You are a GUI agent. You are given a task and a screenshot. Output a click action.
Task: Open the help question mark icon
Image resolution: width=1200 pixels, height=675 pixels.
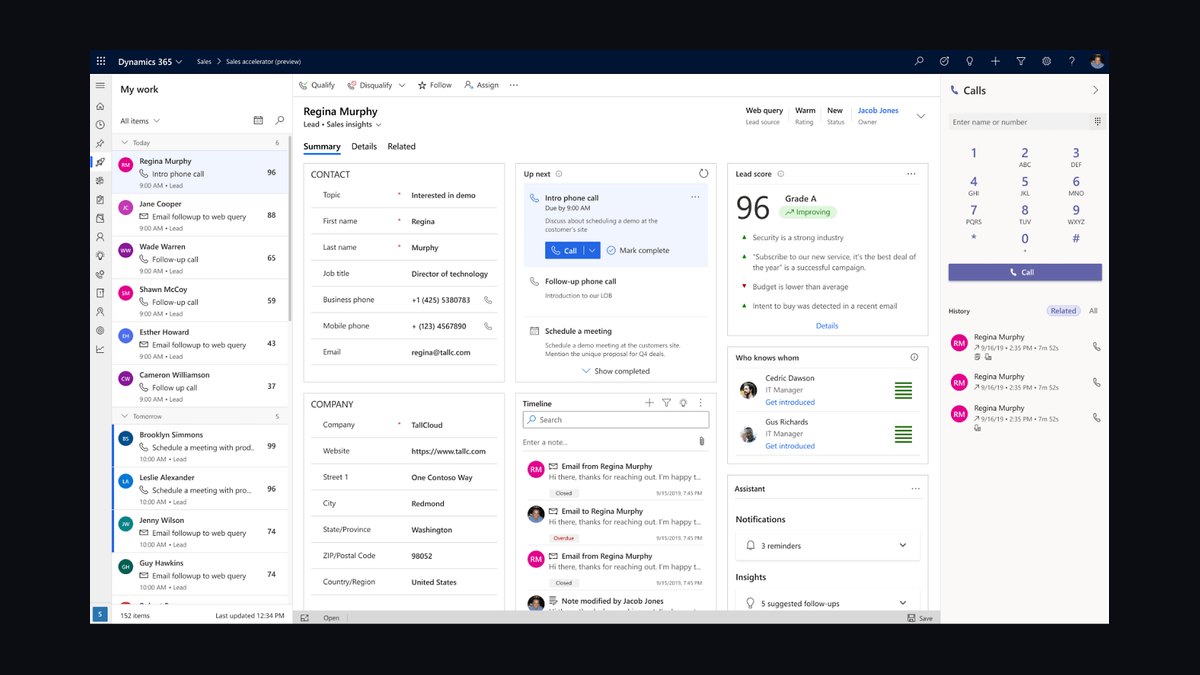point(1071,61)
